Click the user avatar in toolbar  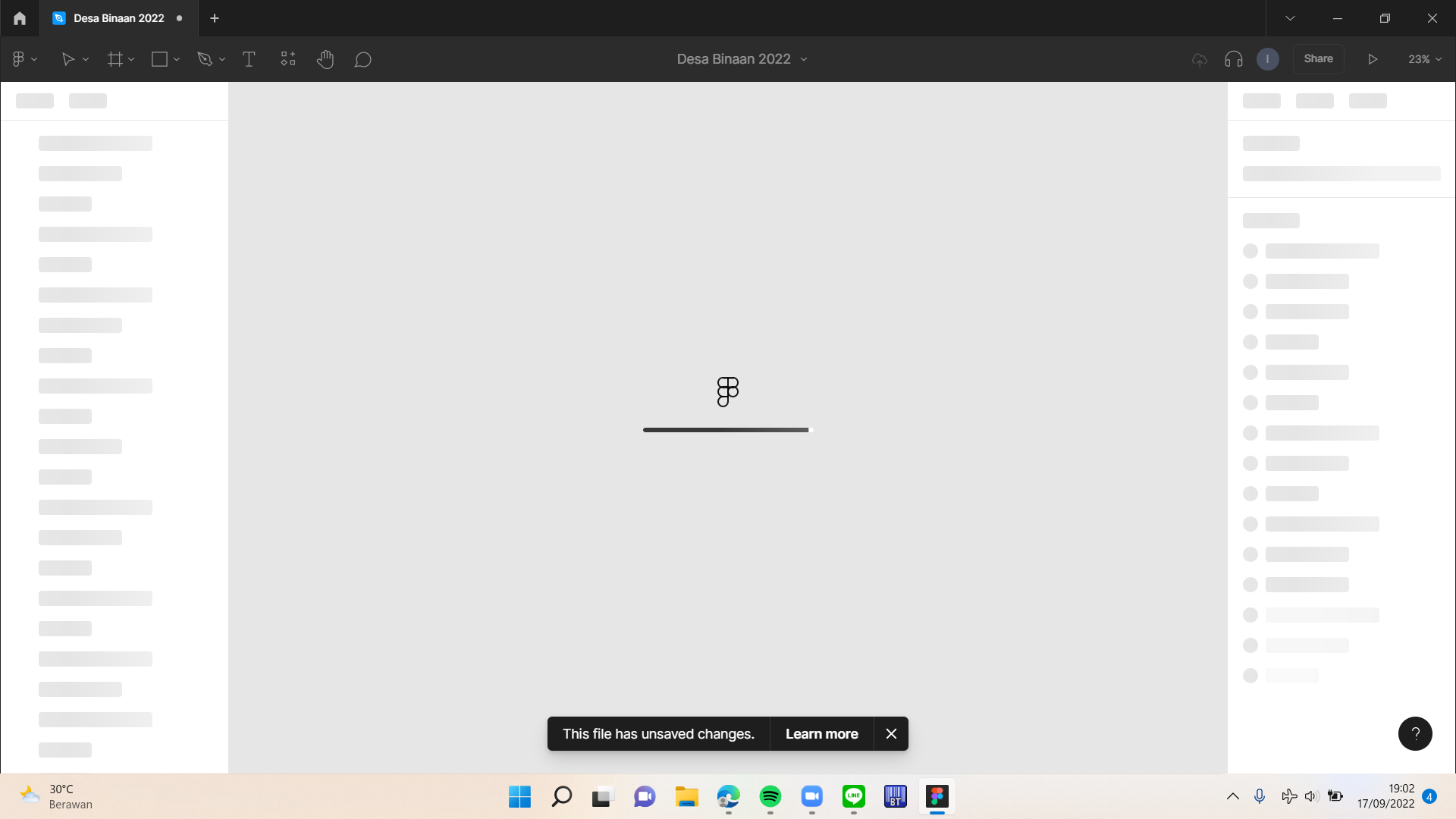point(1268,59)
